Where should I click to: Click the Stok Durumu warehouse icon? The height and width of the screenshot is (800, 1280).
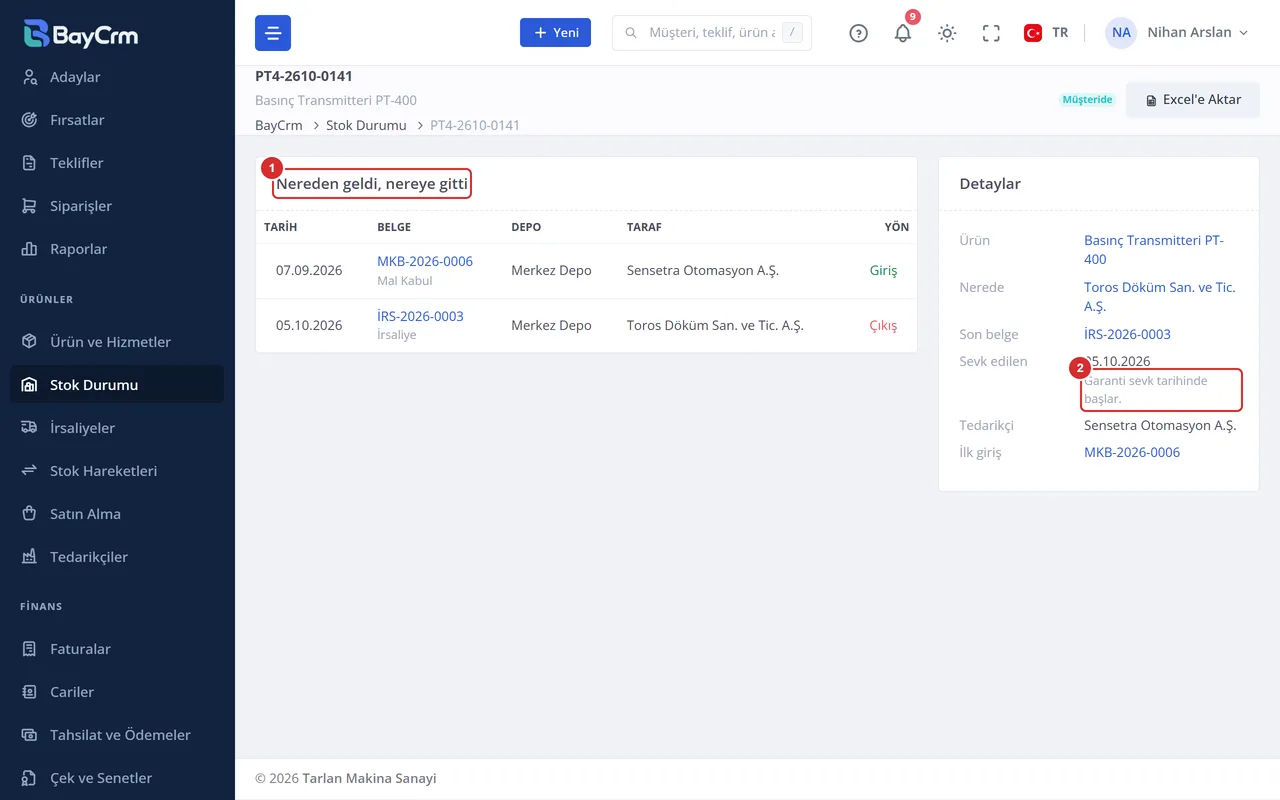coord(30,385)
